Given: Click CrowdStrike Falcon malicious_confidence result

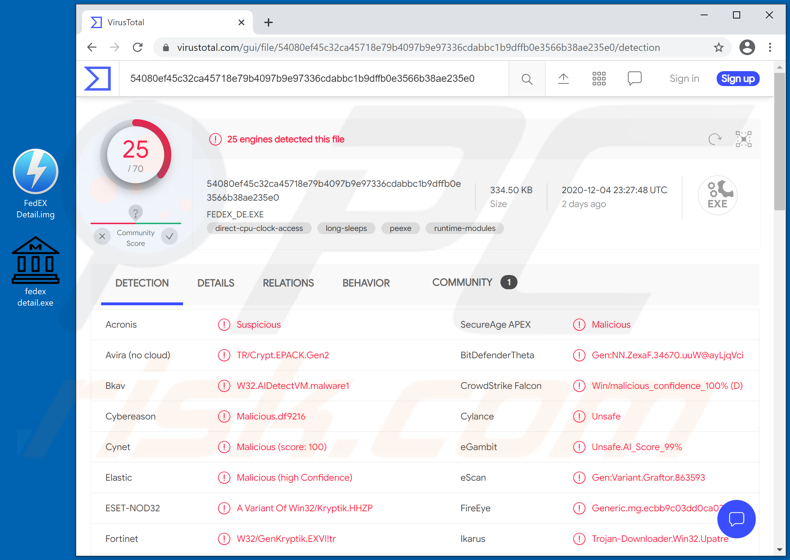Looking at the screenshot, I should (667, 386).
